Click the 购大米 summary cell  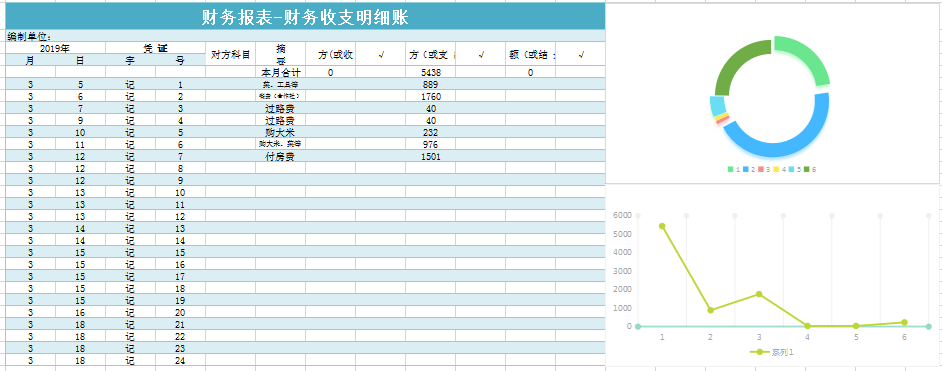(281, 132)
